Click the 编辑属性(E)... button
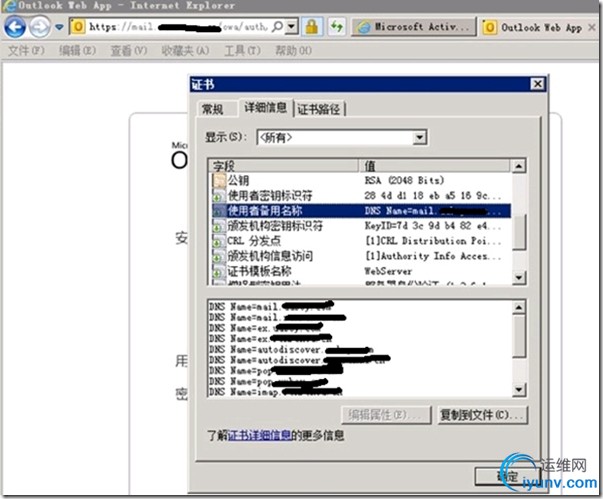Viewport: 603px width, 499px height. coord(386,415)
